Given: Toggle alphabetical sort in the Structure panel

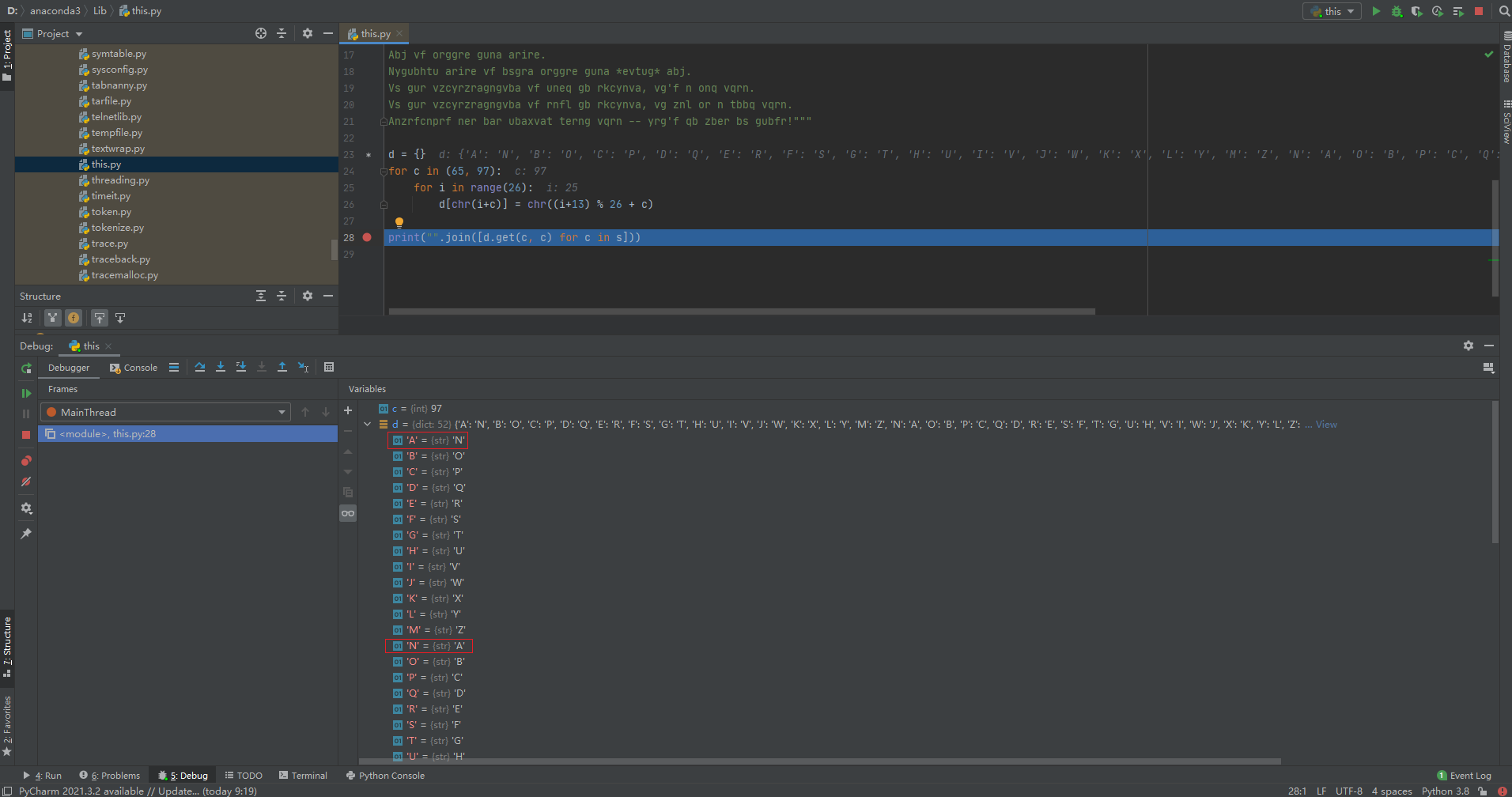Looking at the screenshot, I should (28, 318).
